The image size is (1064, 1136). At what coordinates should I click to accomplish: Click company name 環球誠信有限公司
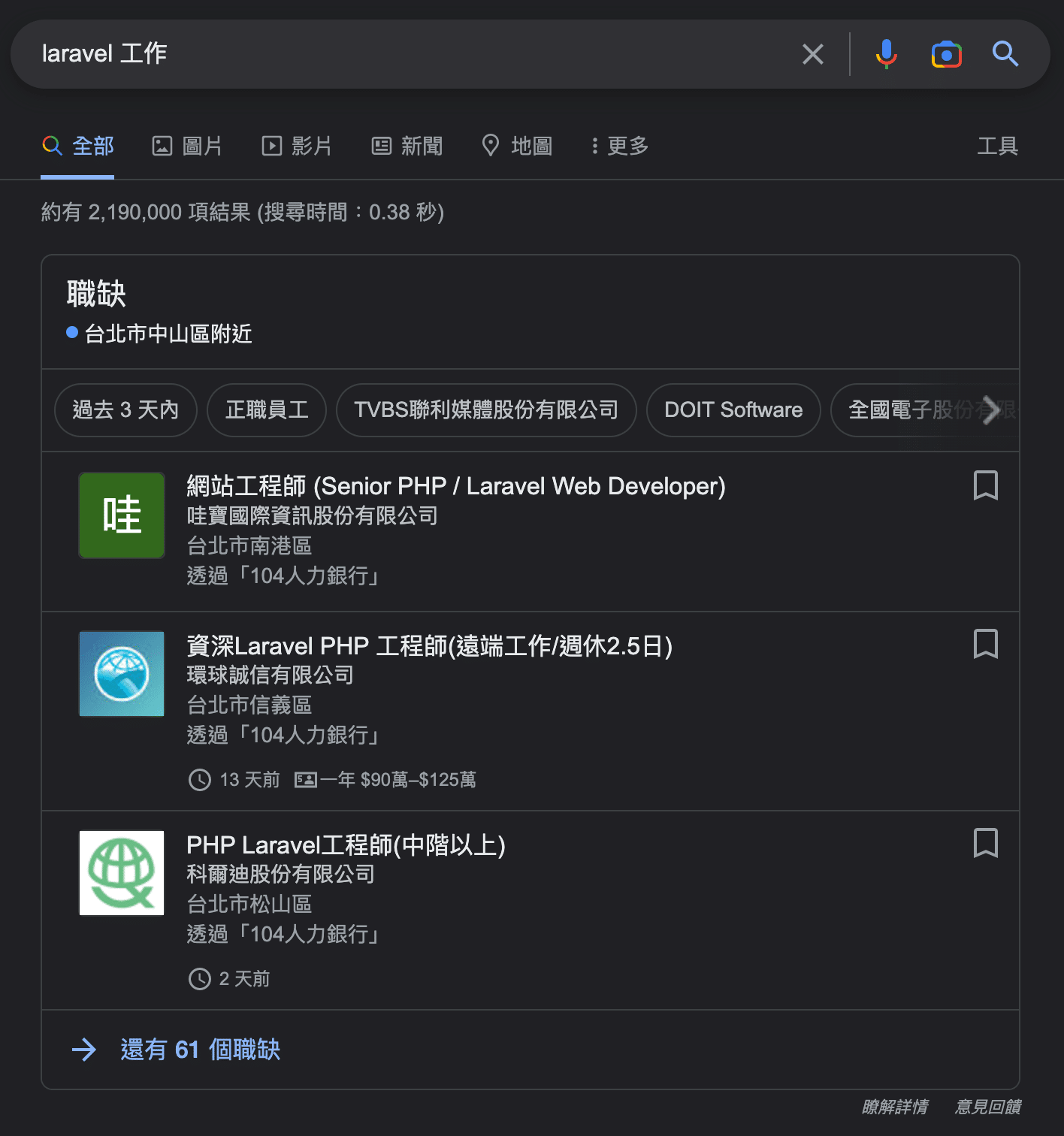pyautogui.click(x=270, y=675)
